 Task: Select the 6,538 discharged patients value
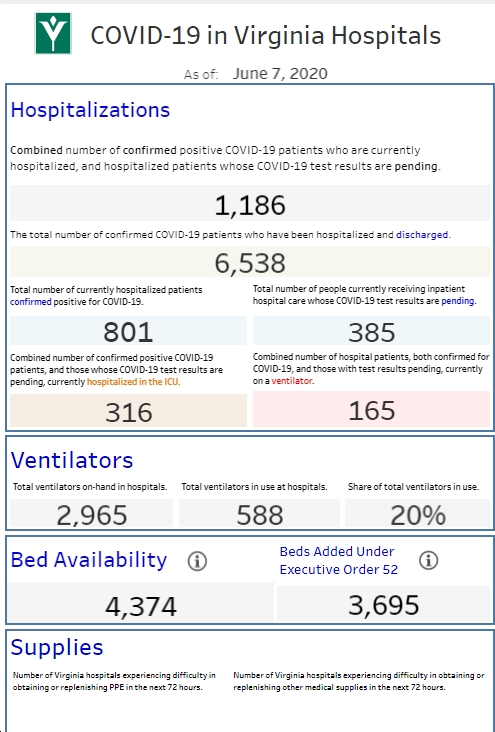point(250,261)
